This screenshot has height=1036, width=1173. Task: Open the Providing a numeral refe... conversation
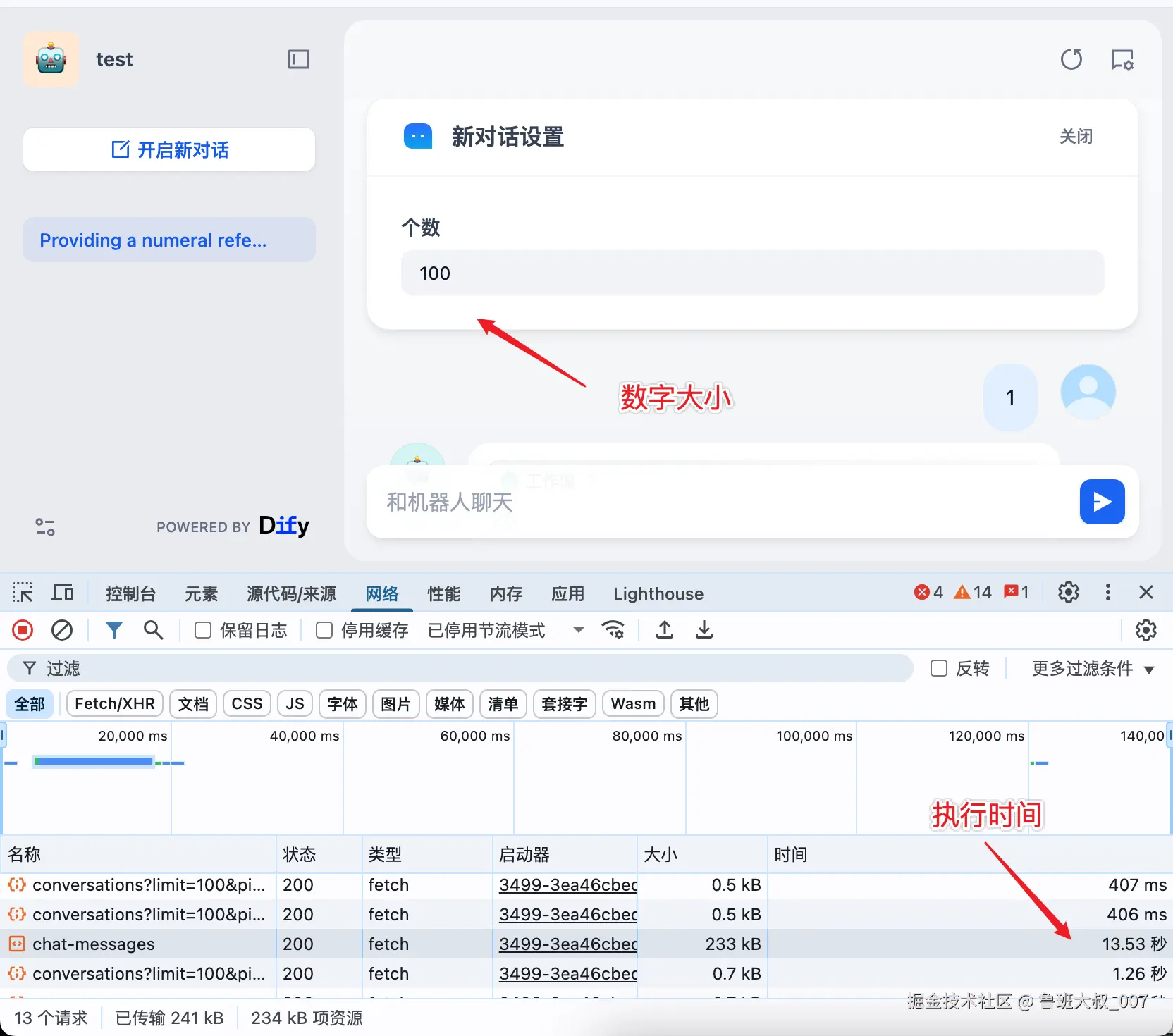point(169,240)
